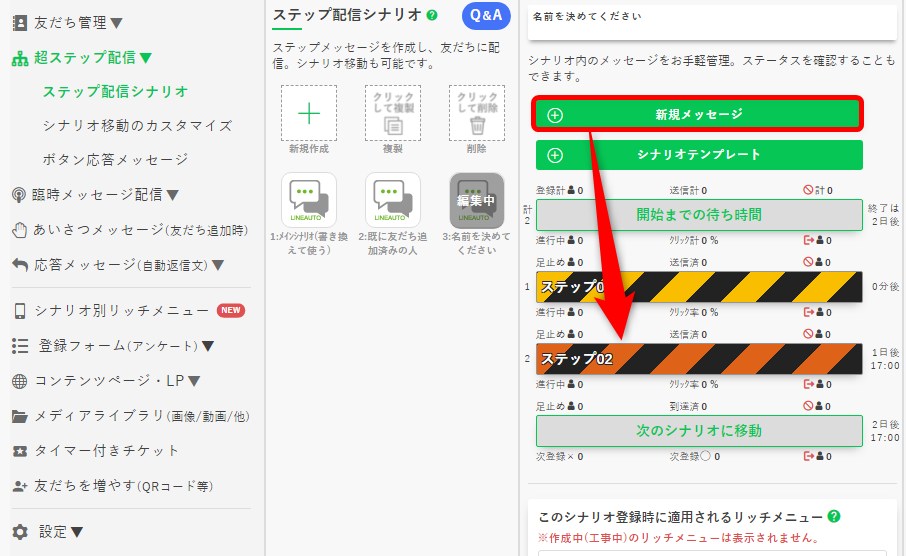
Task: Select scenario 1:メインシナリオ(書き換えて使う)
Action: coord(309,200)
